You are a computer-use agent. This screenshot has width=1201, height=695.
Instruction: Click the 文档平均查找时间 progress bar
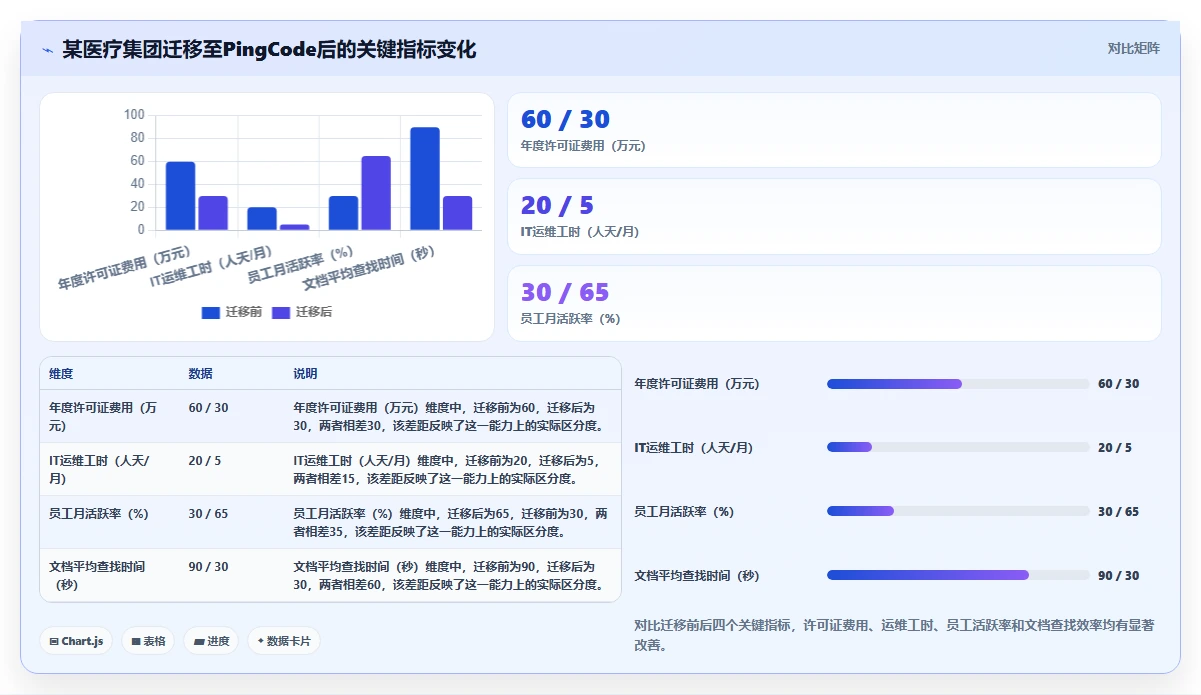click(958, 576)
